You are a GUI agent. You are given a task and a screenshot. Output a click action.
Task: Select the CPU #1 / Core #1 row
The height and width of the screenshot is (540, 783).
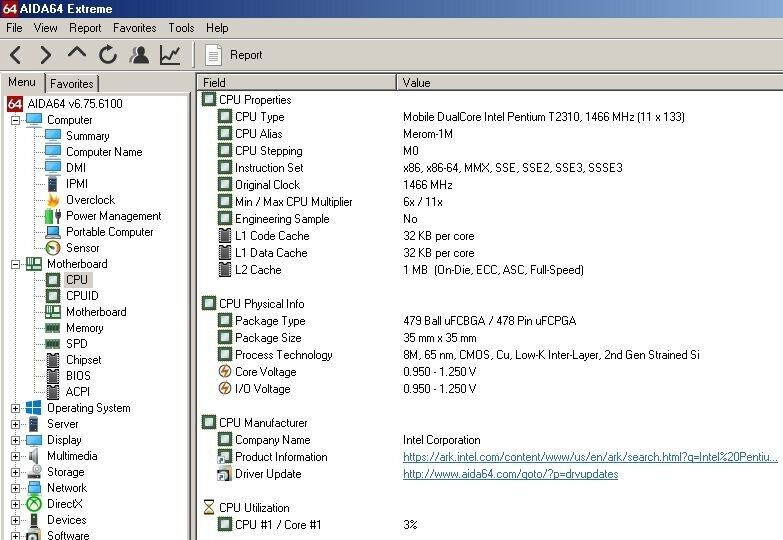pos(491,525)
